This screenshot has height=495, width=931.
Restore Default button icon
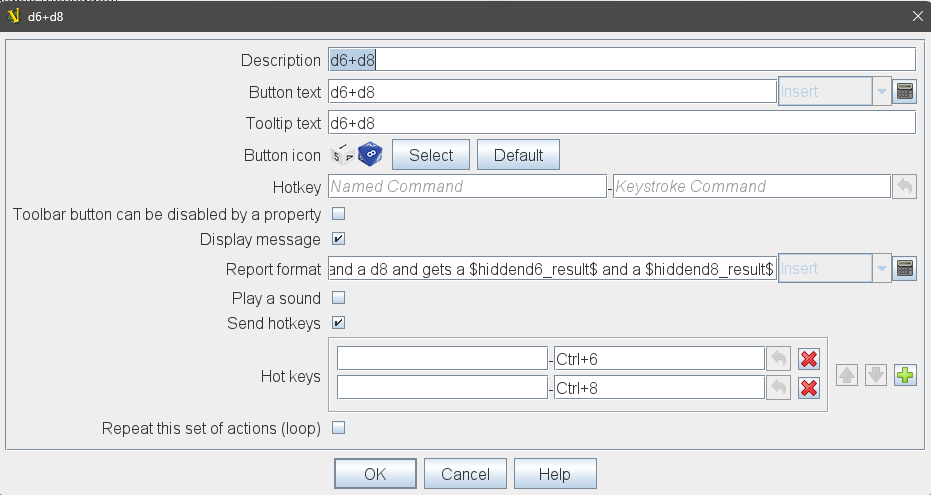click(518, 155)
